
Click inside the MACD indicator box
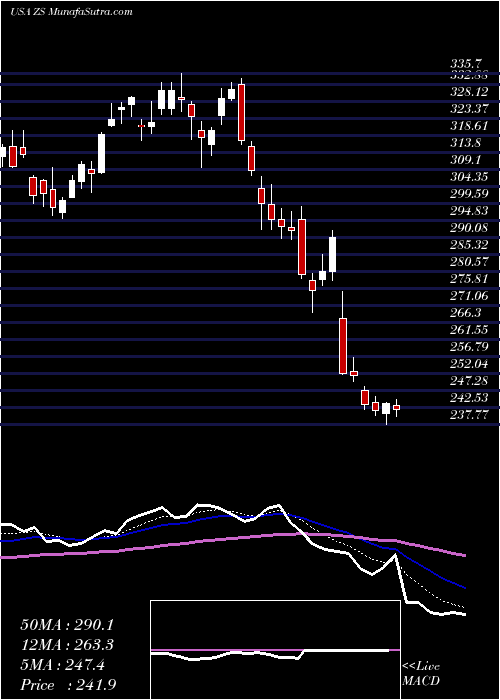275,650
